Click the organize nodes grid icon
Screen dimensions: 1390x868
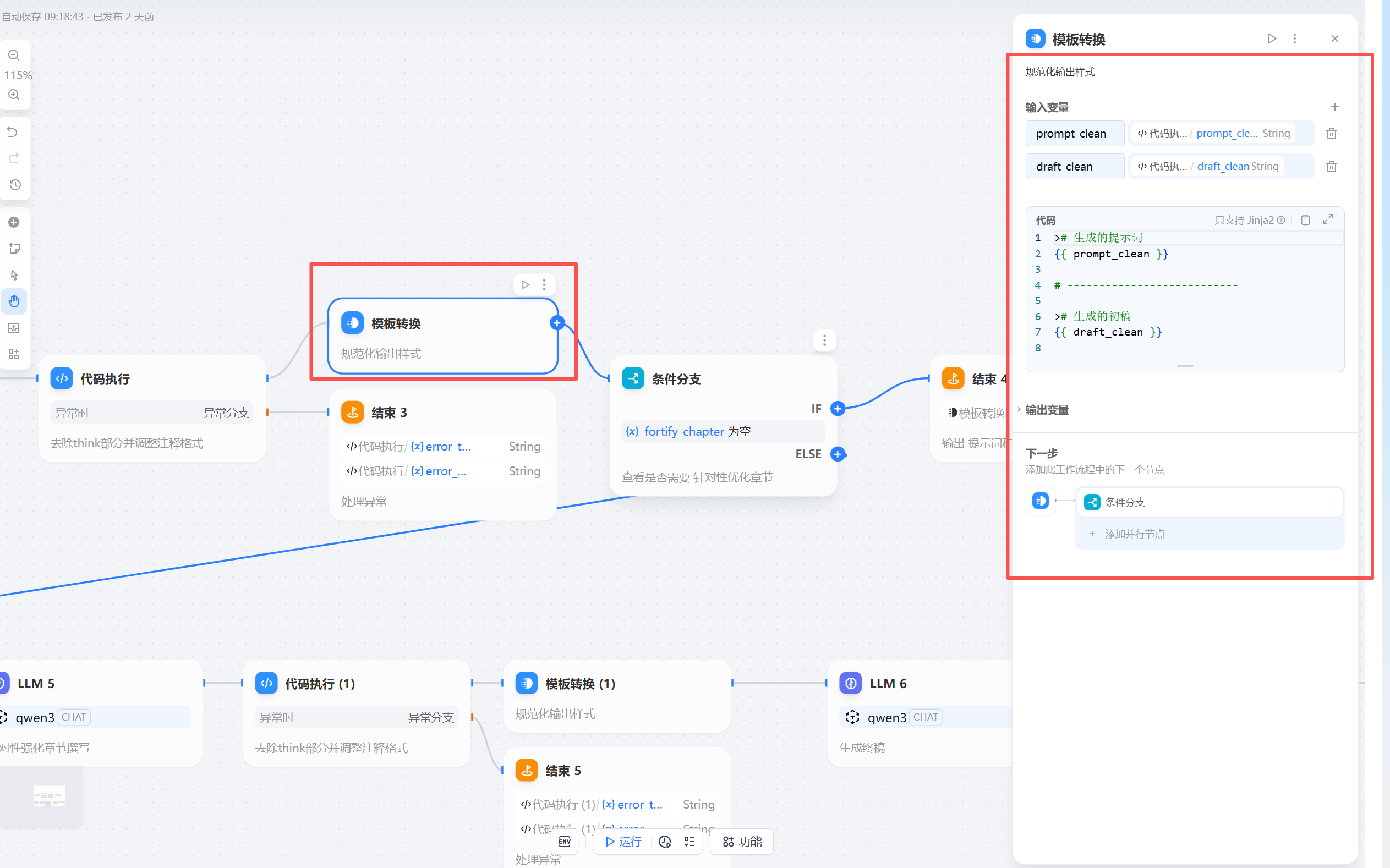tap(14, 354)
